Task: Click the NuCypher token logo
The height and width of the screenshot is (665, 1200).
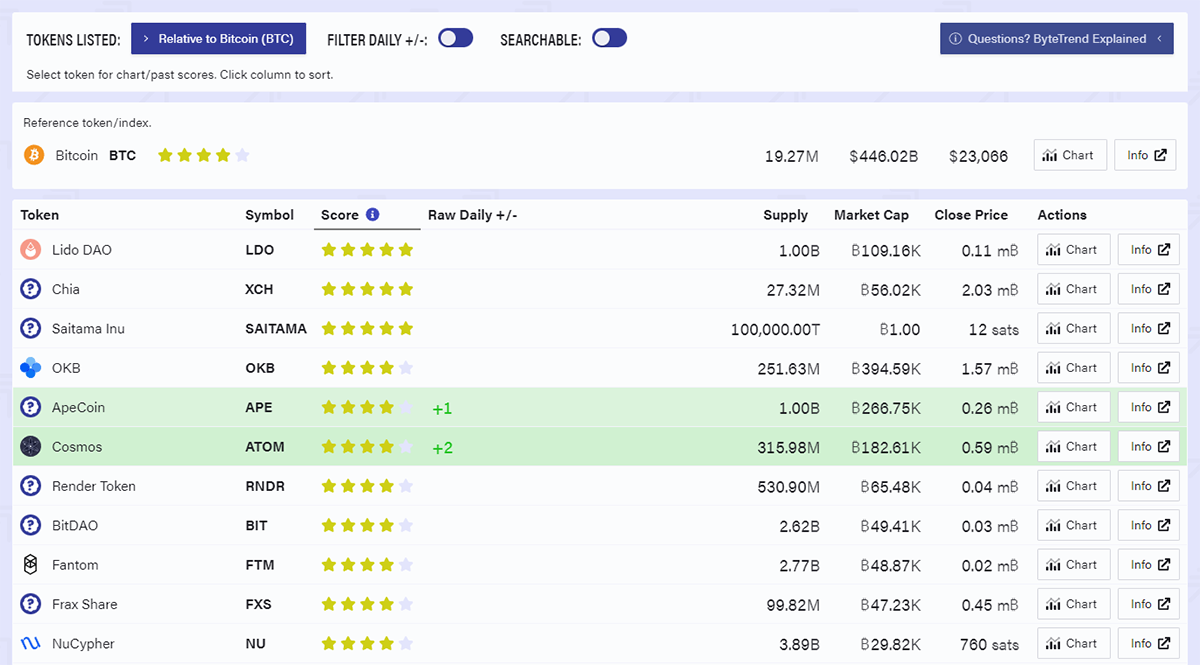Action: coord(30,643)
